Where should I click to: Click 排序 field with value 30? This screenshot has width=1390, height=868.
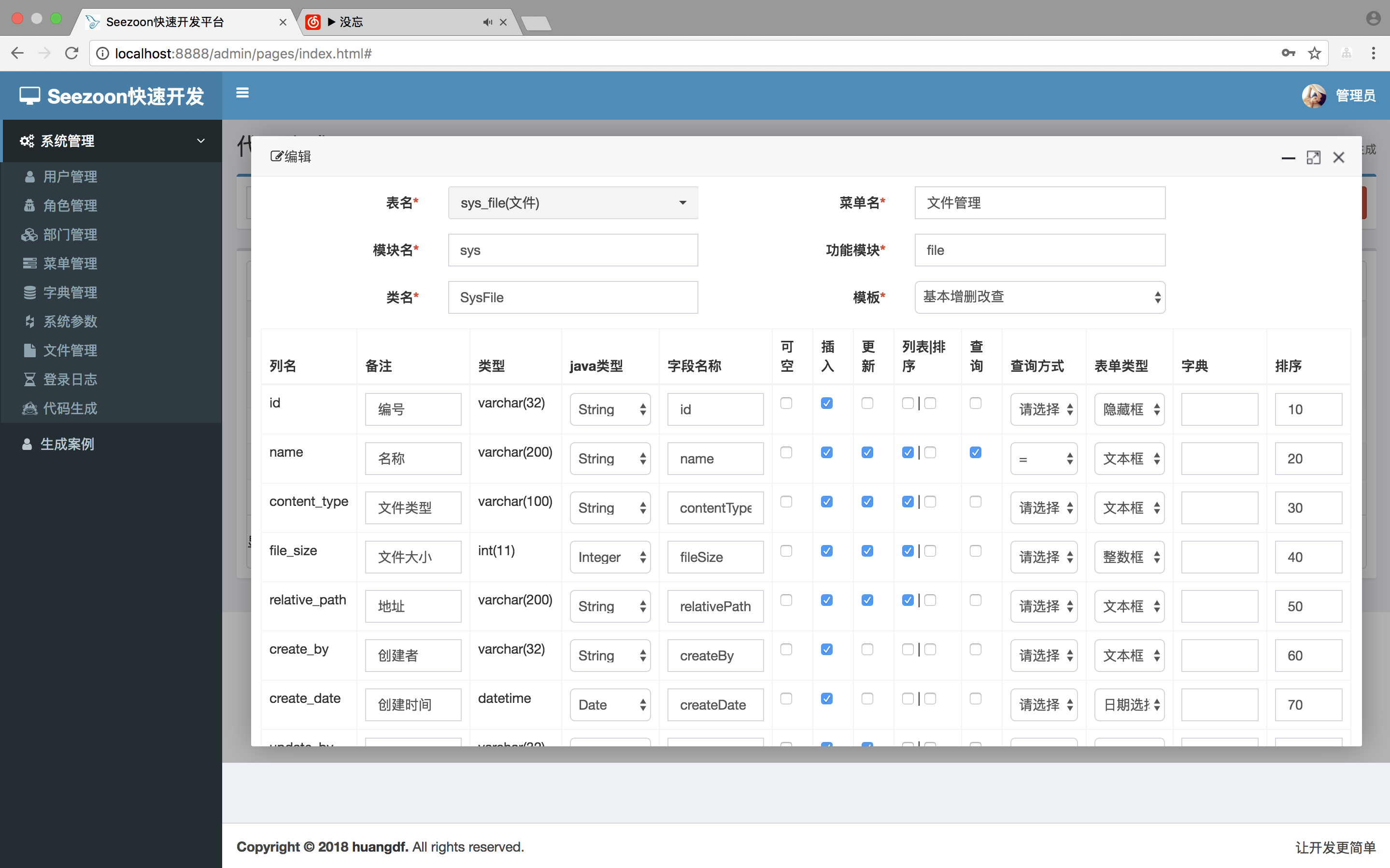1308,507
